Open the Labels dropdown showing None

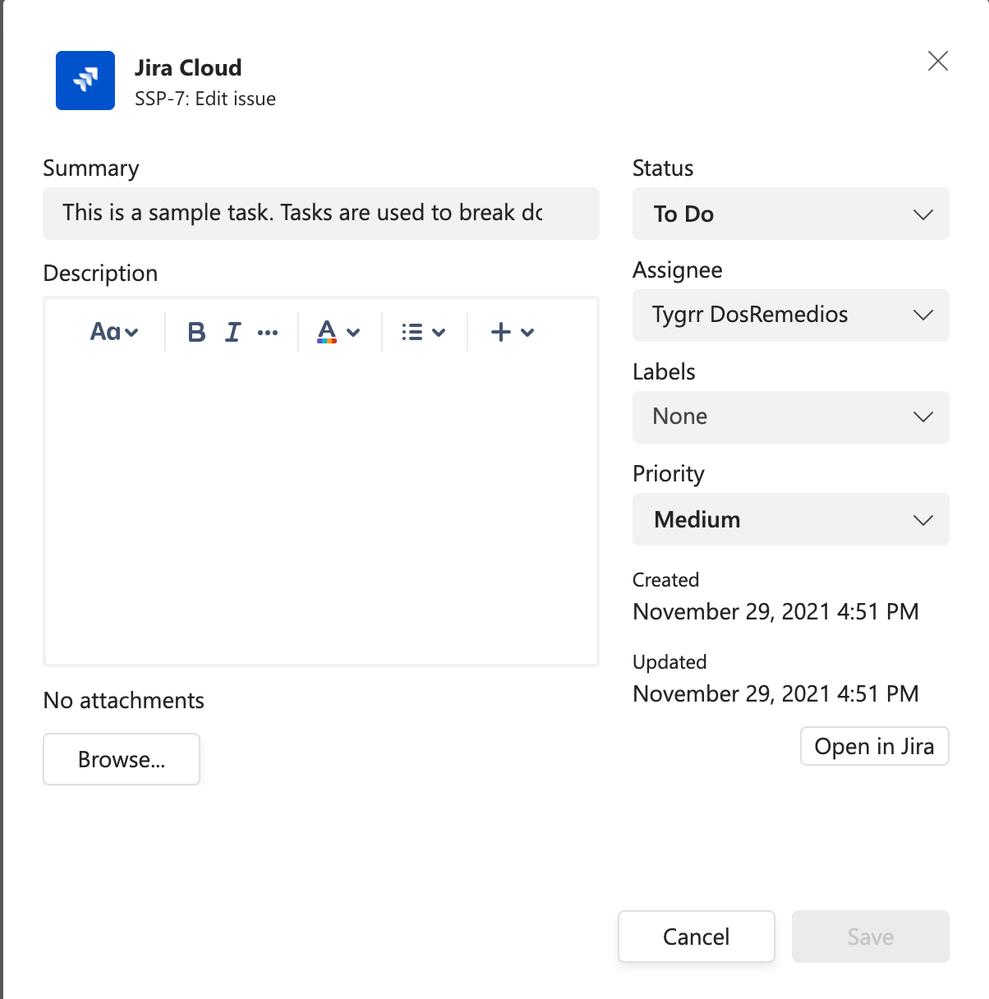791,417
